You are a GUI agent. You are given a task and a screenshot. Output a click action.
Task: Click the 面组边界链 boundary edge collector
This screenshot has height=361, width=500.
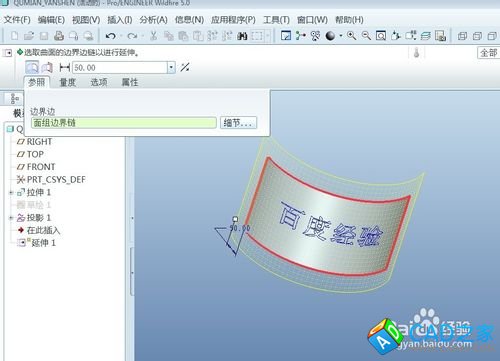(x=124, y=123)
